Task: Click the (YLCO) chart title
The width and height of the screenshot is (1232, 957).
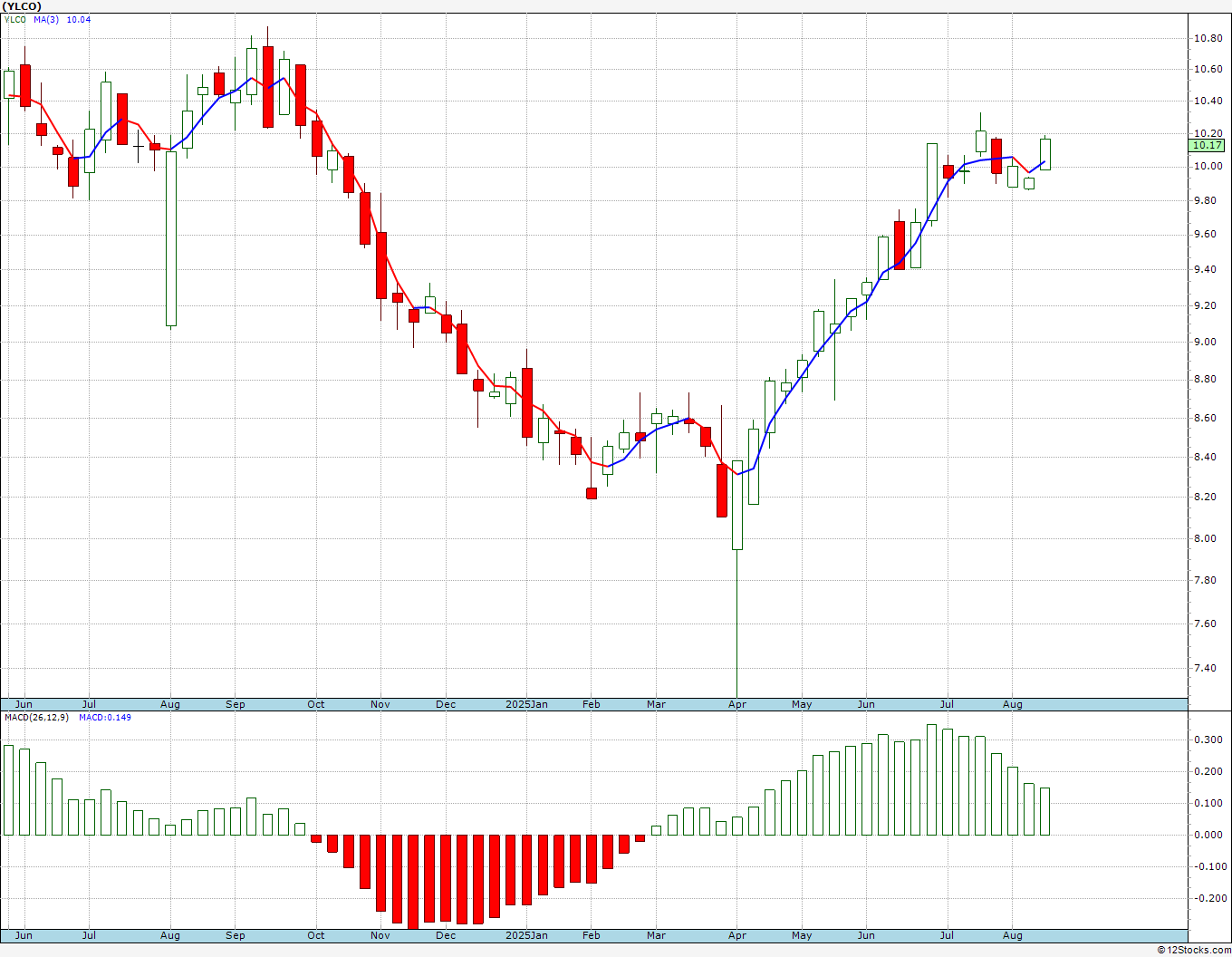Action: [x=22, y=6]
